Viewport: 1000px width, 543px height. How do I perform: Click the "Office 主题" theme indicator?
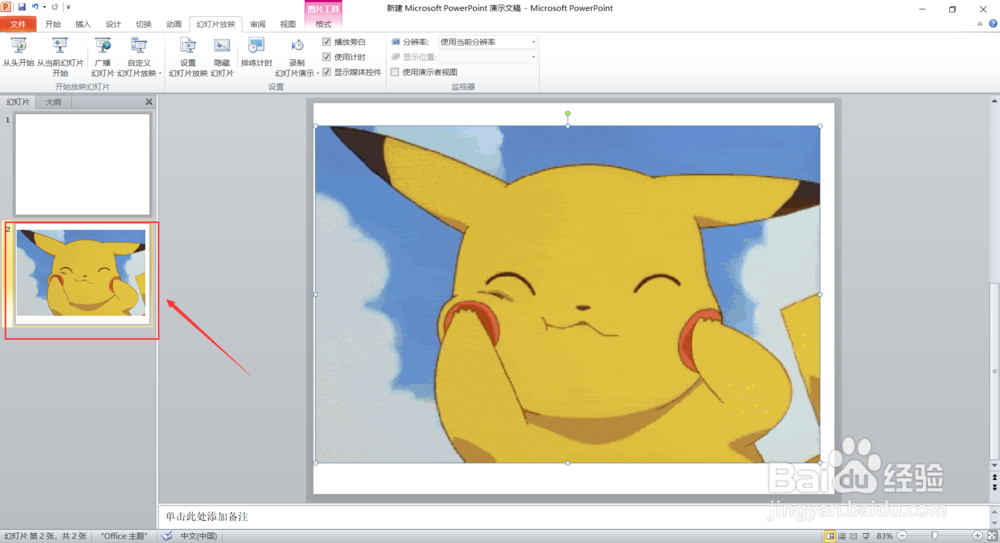(124, 536)
